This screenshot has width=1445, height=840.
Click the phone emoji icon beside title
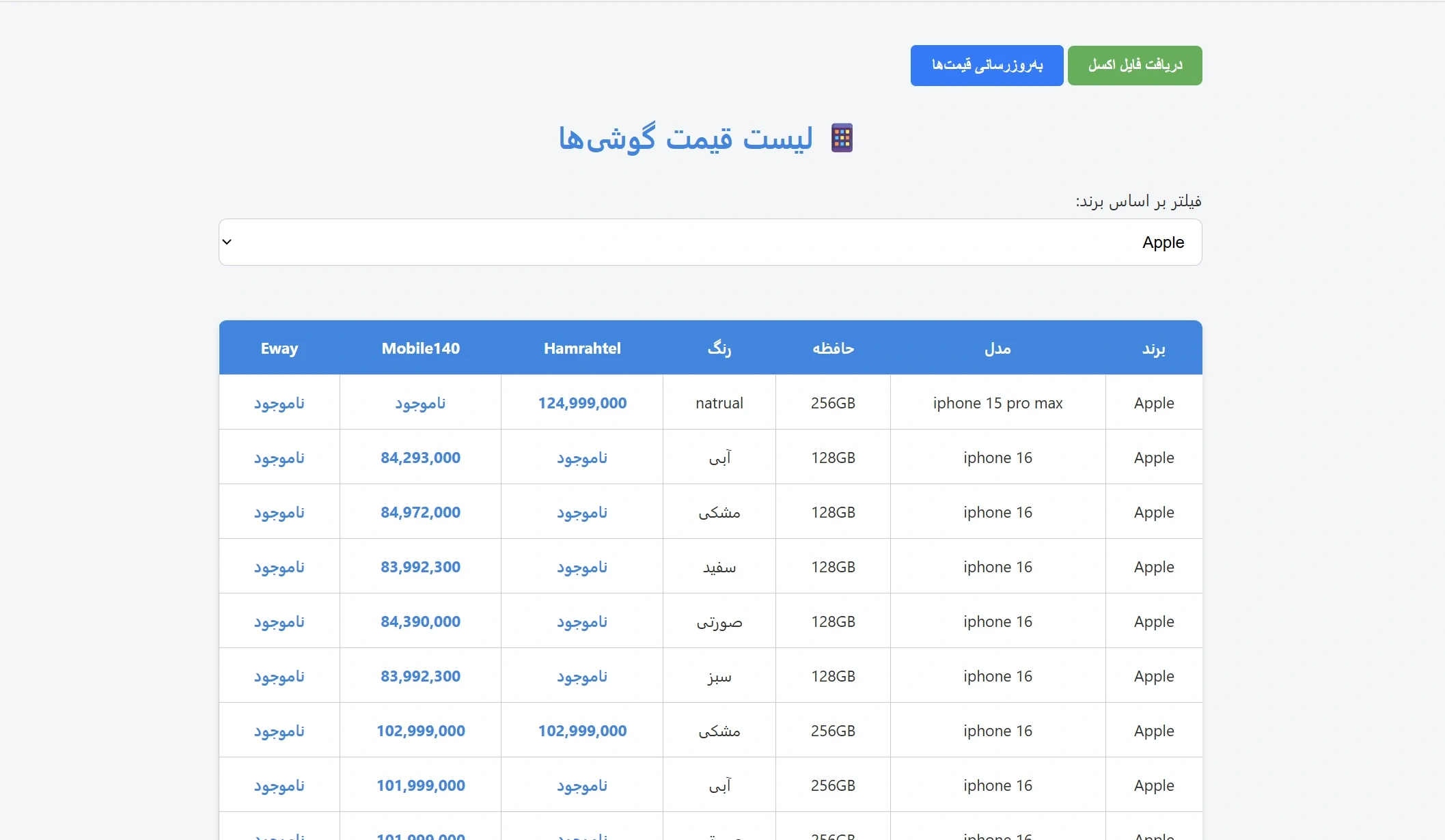point(842,138)
